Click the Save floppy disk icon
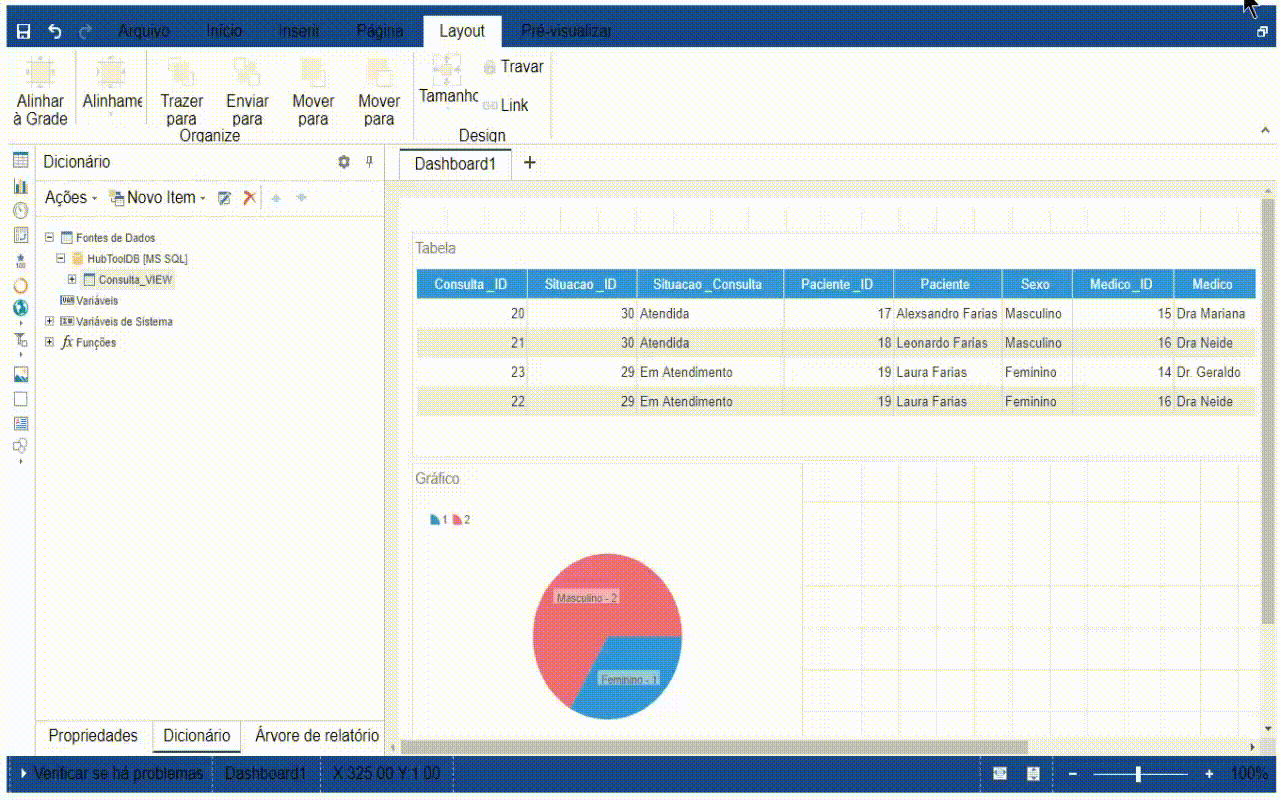 pos(24,31)
